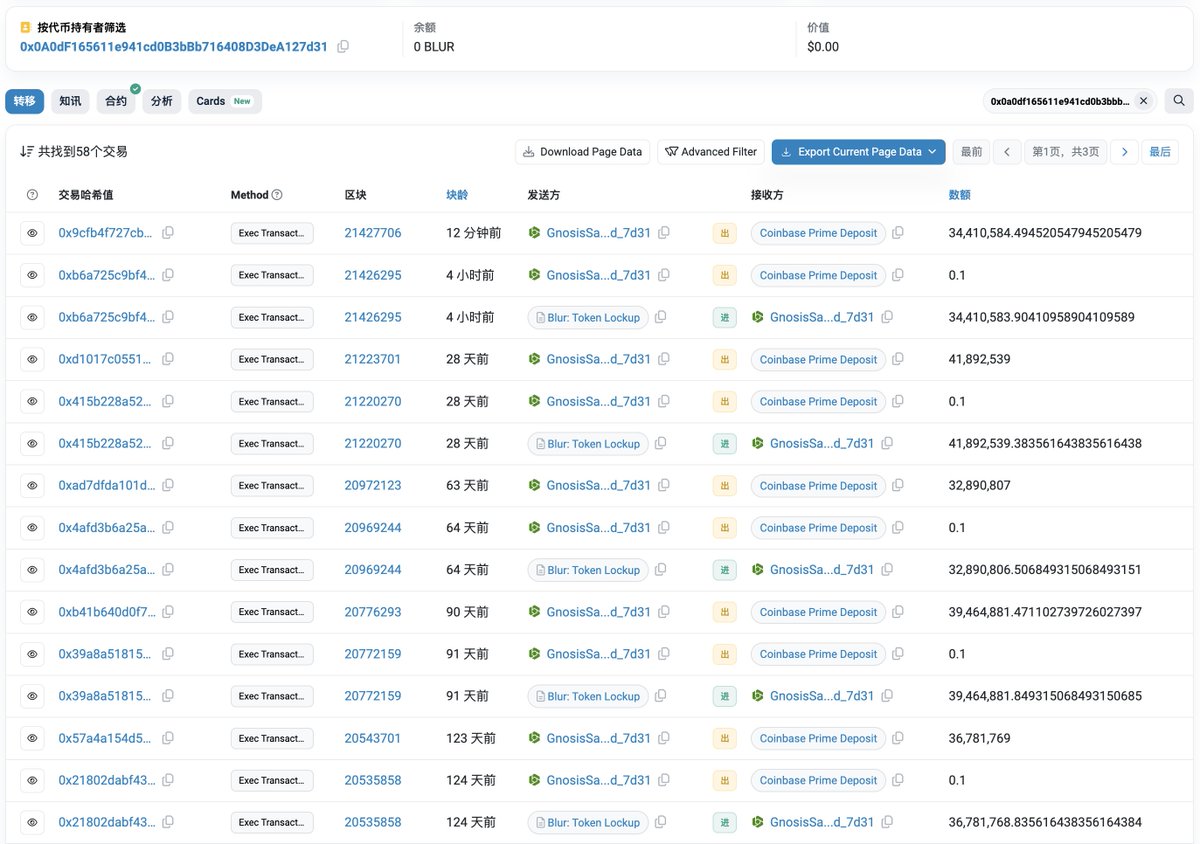The width and height of the screenshot is (1200, 844).
Task: Open block number 20776293 link
Action: click(373, 611)
